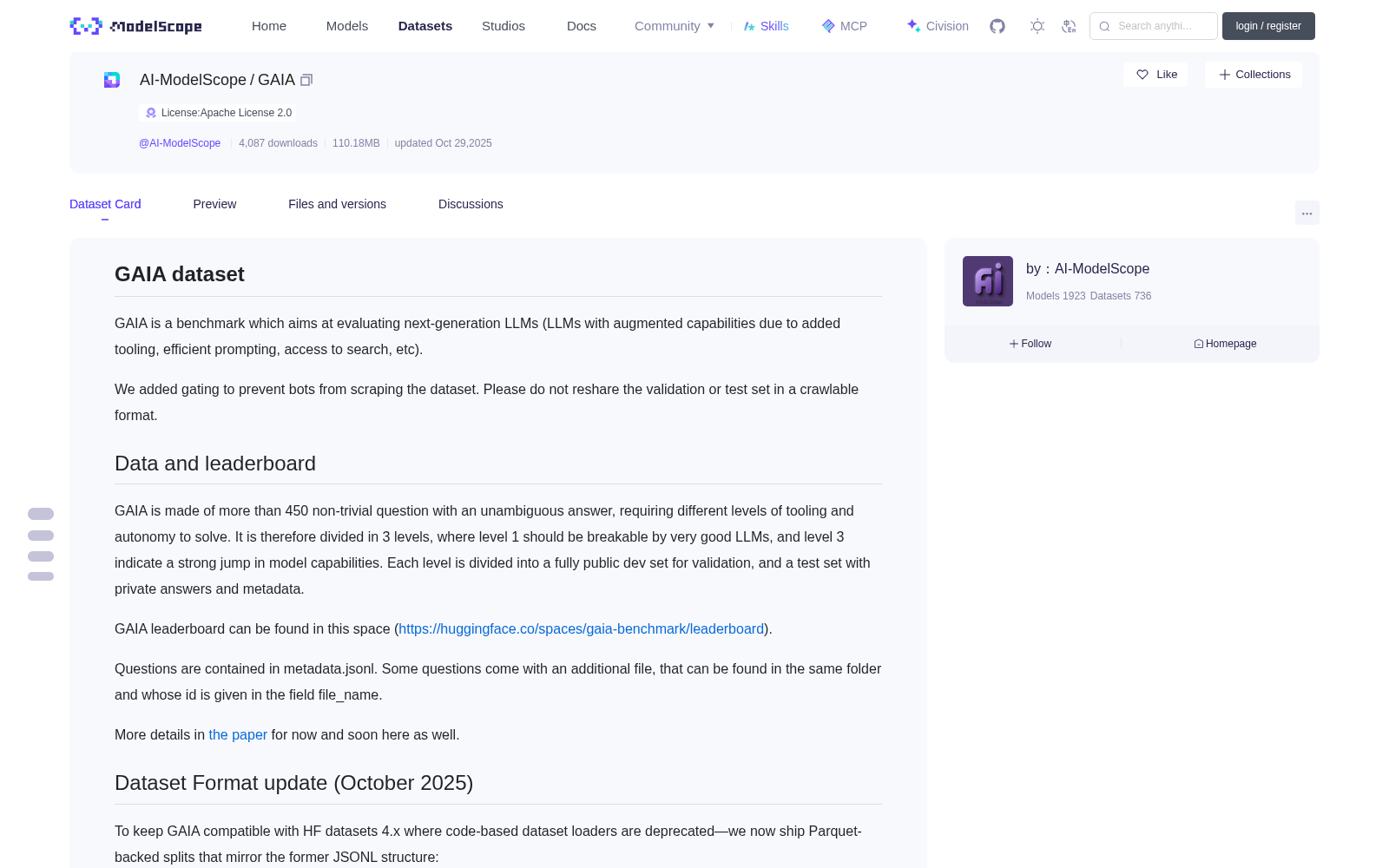Expand the Community dropdown menu
This screenshot has width=1389, height=868.
tap(675, 26)
